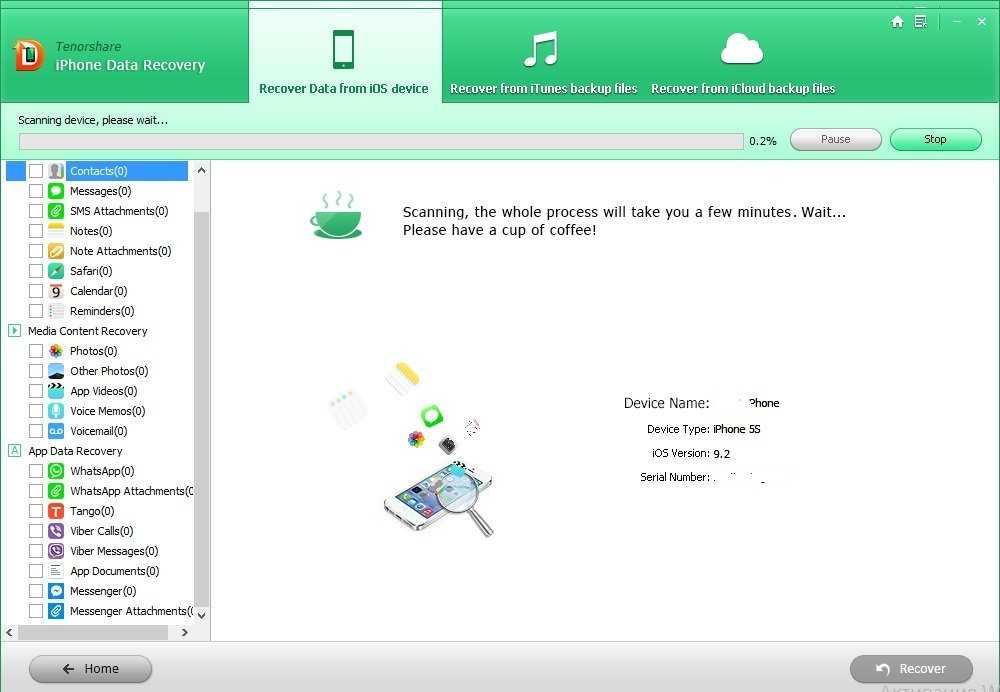
Task: Pause the device scan
Action: click(835, 140)
